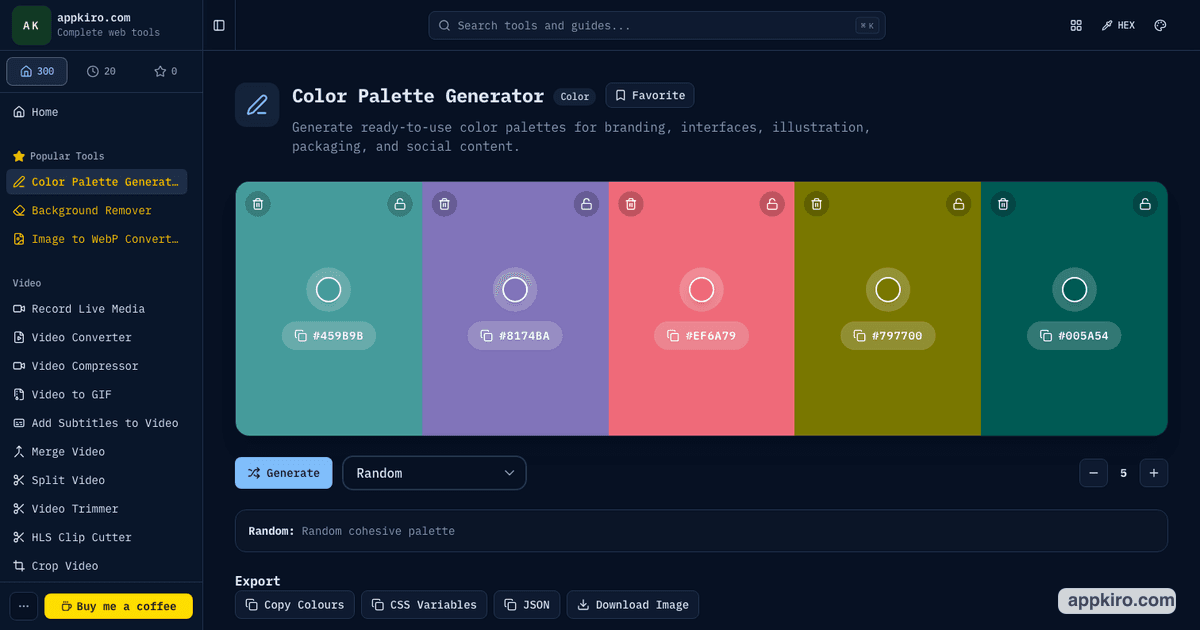Toggle Favorite for Color Palette Generator
Viewport: 1200px width, 630px height.
click(650, 96)
